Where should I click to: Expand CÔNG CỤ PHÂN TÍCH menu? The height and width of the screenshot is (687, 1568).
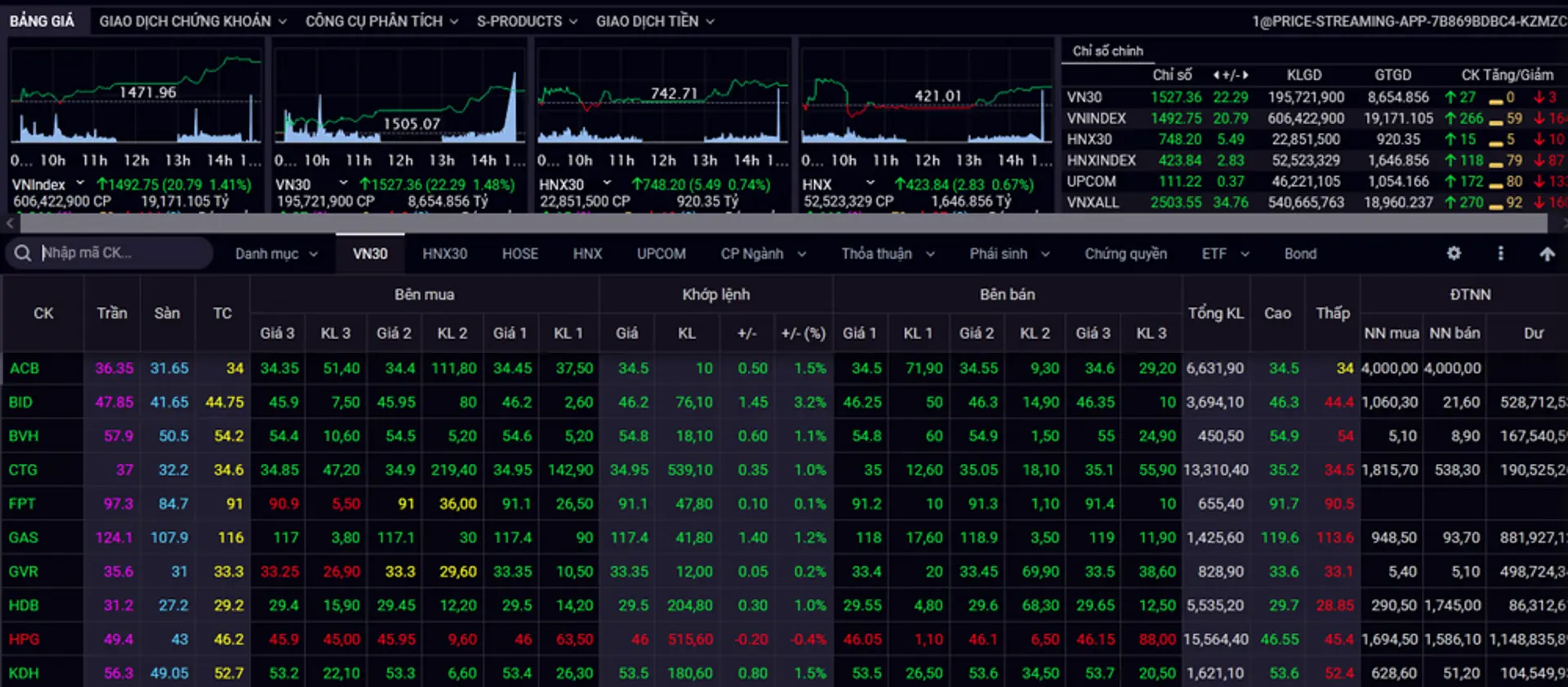[x=381, y=21]
